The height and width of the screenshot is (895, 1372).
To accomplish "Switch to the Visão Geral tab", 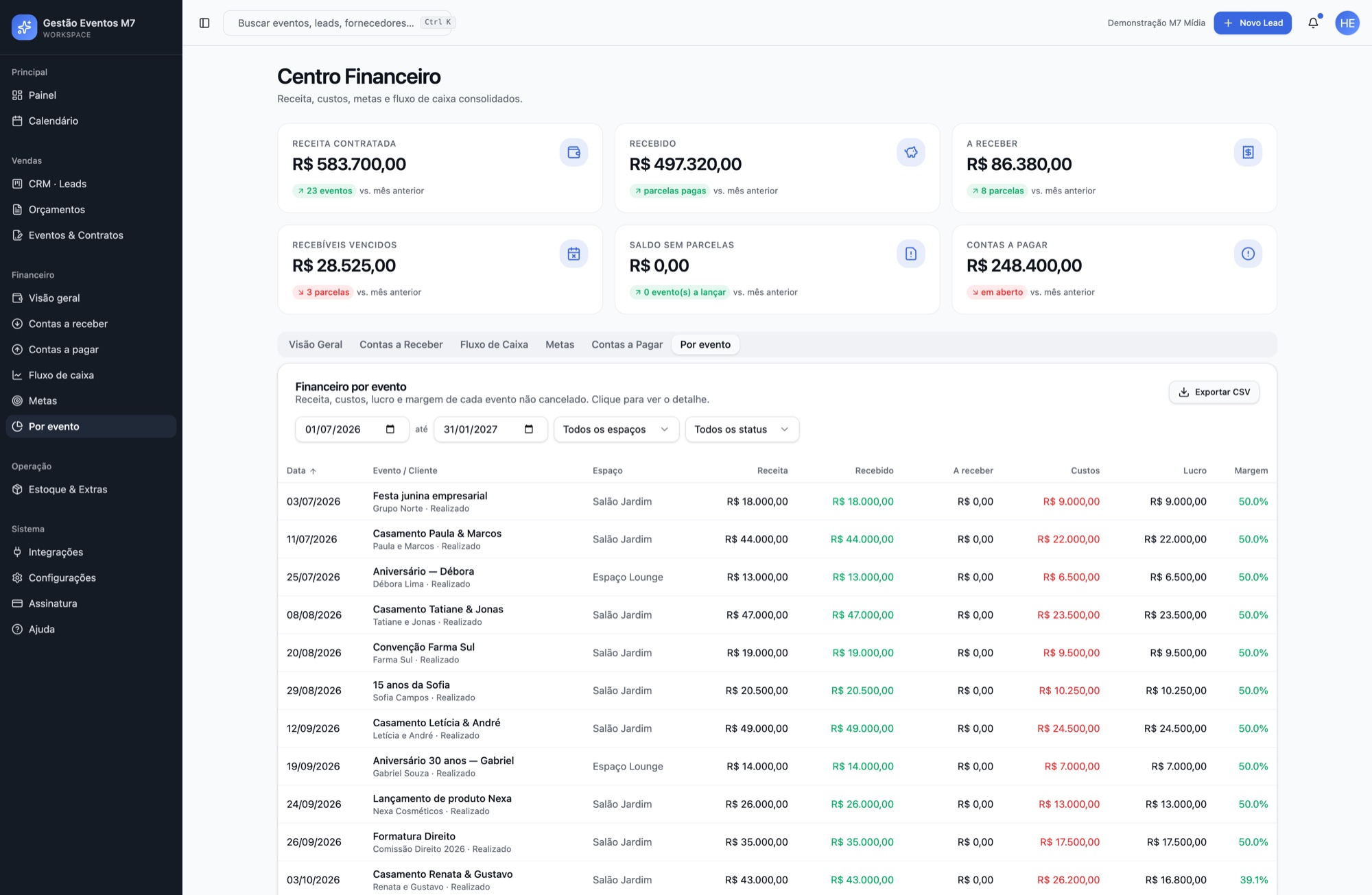I will click(316, 345).
